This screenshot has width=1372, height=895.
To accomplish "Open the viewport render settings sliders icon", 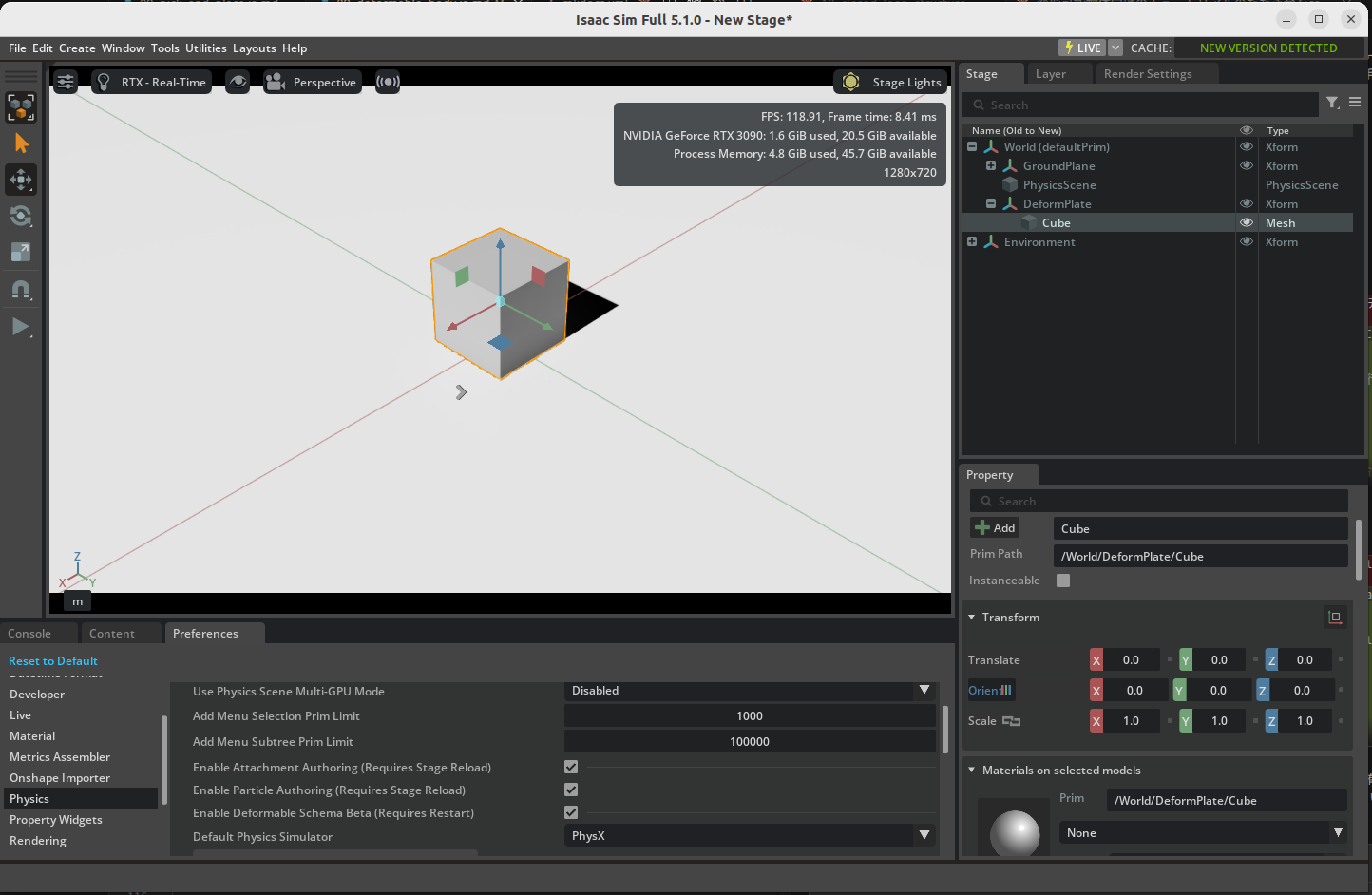I will [x=65, y=82].
